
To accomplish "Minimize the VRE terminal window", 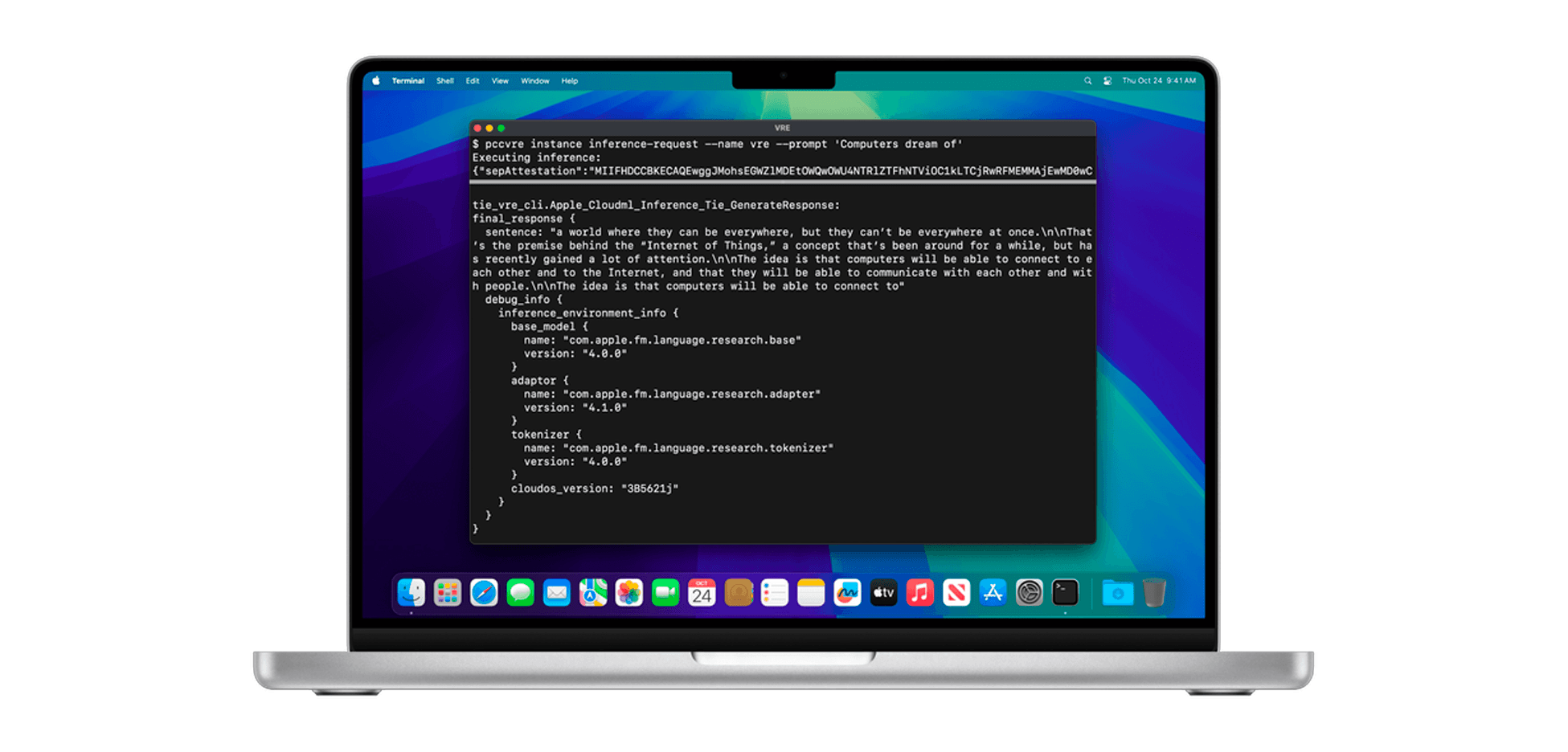I will point(489,128).
